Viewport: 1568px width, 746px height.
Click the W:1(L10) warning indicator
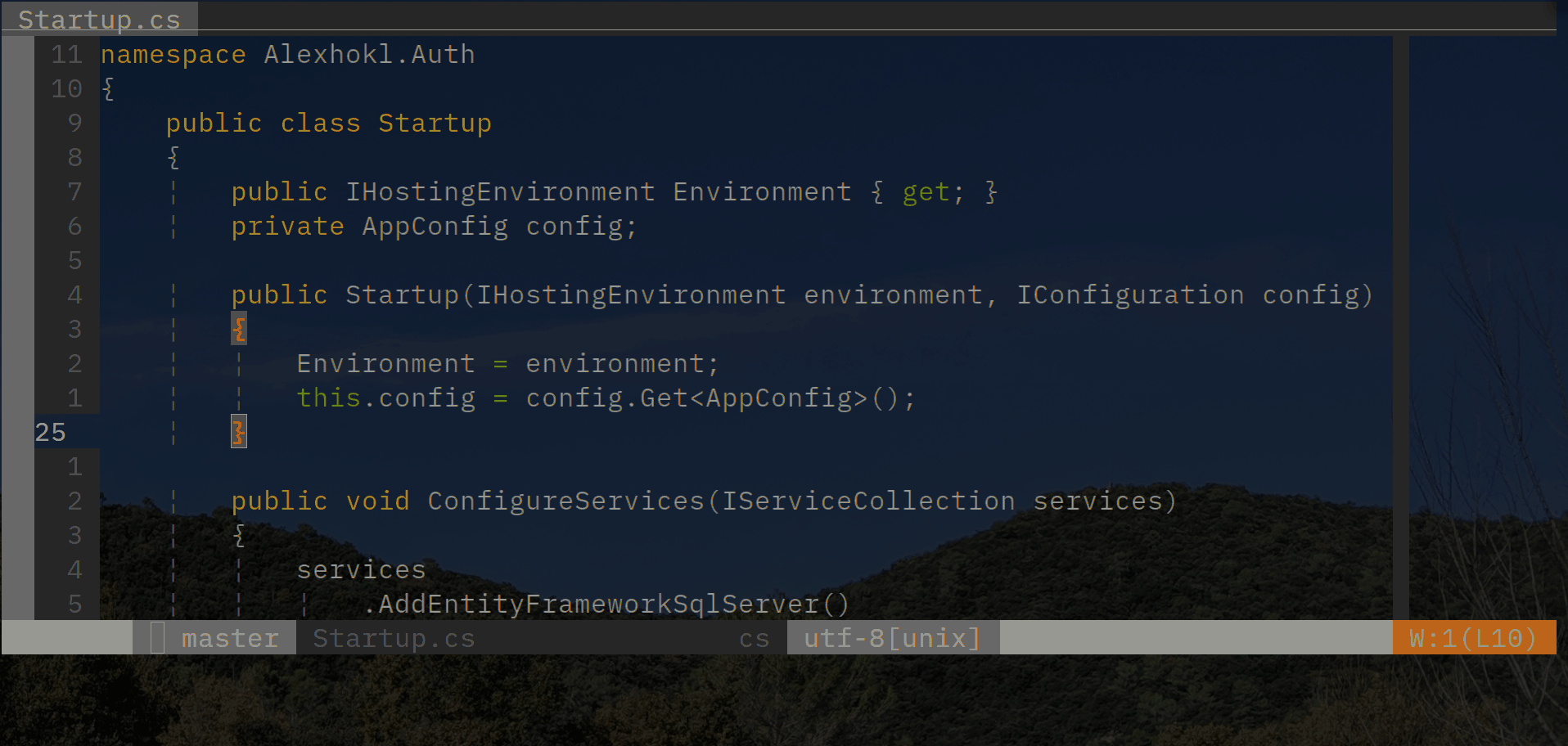pos(1473,638)
